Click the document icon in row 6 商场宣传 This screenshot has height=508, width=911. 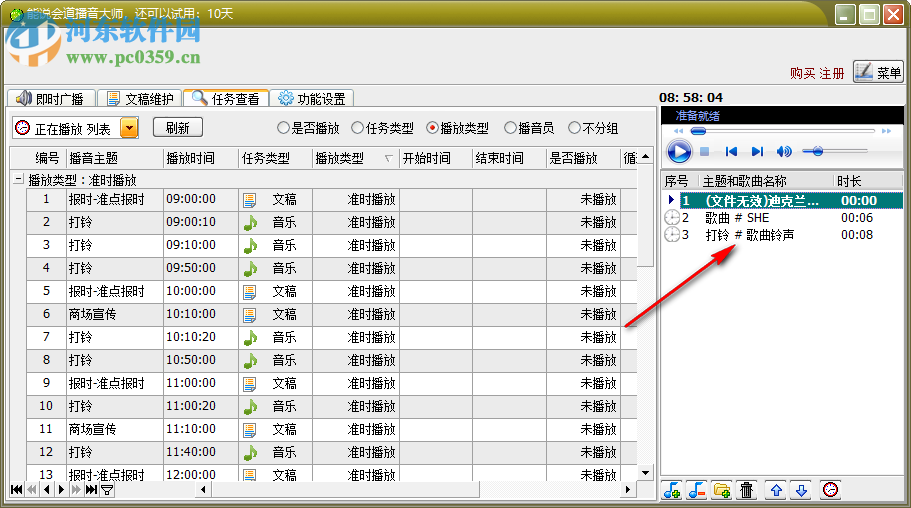pyautogui.click(x=250, y=316)
